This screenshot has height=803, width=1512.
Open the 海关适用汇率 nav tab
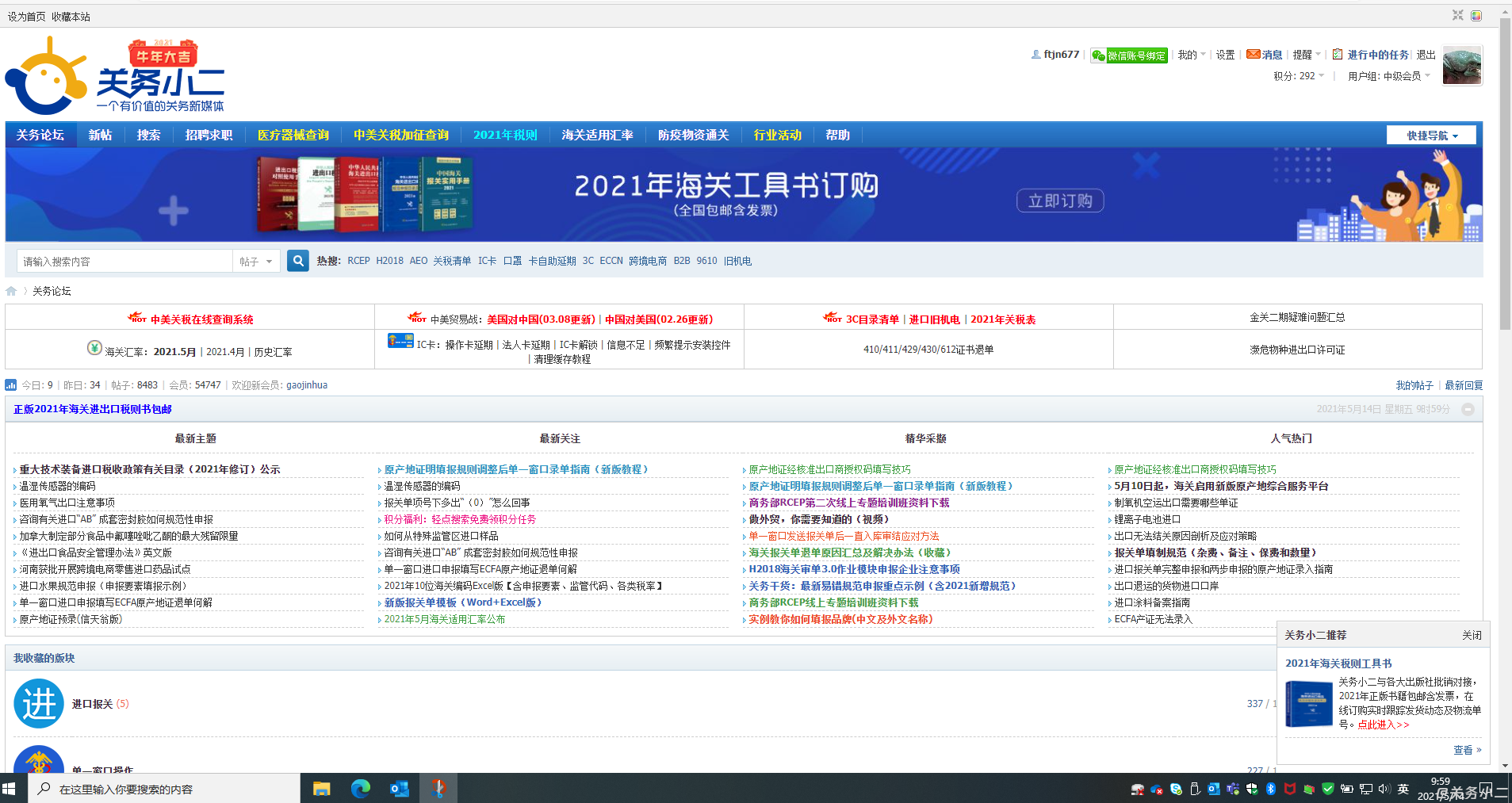coord(597,135)
